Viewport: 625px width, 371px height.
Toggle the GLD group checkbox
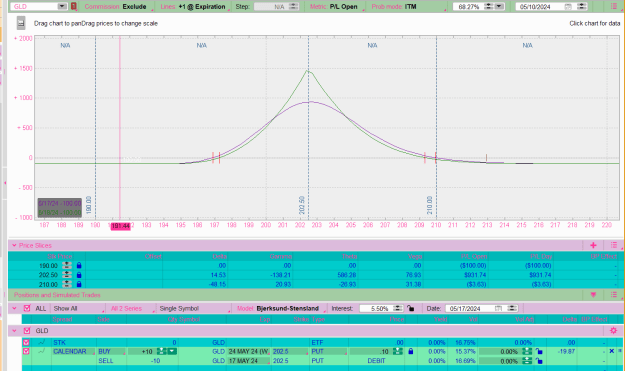[x=27, y=331]
